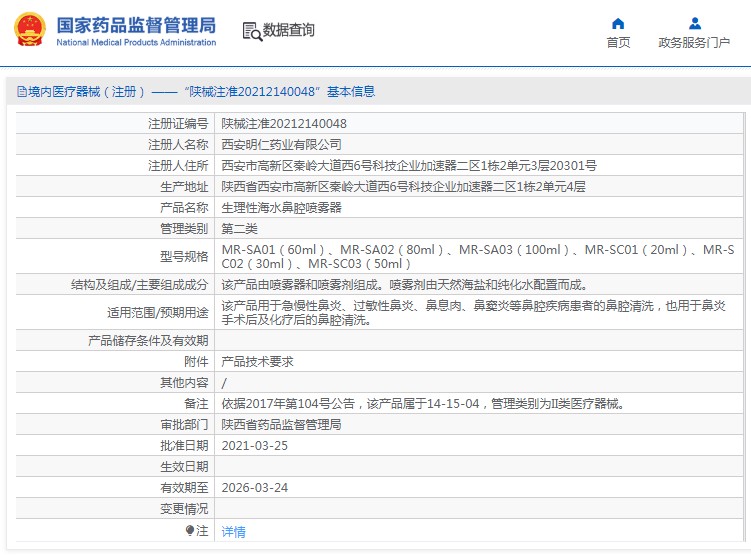Click the heading 陕械注准20212140048 基本信息

pos(279,91)
